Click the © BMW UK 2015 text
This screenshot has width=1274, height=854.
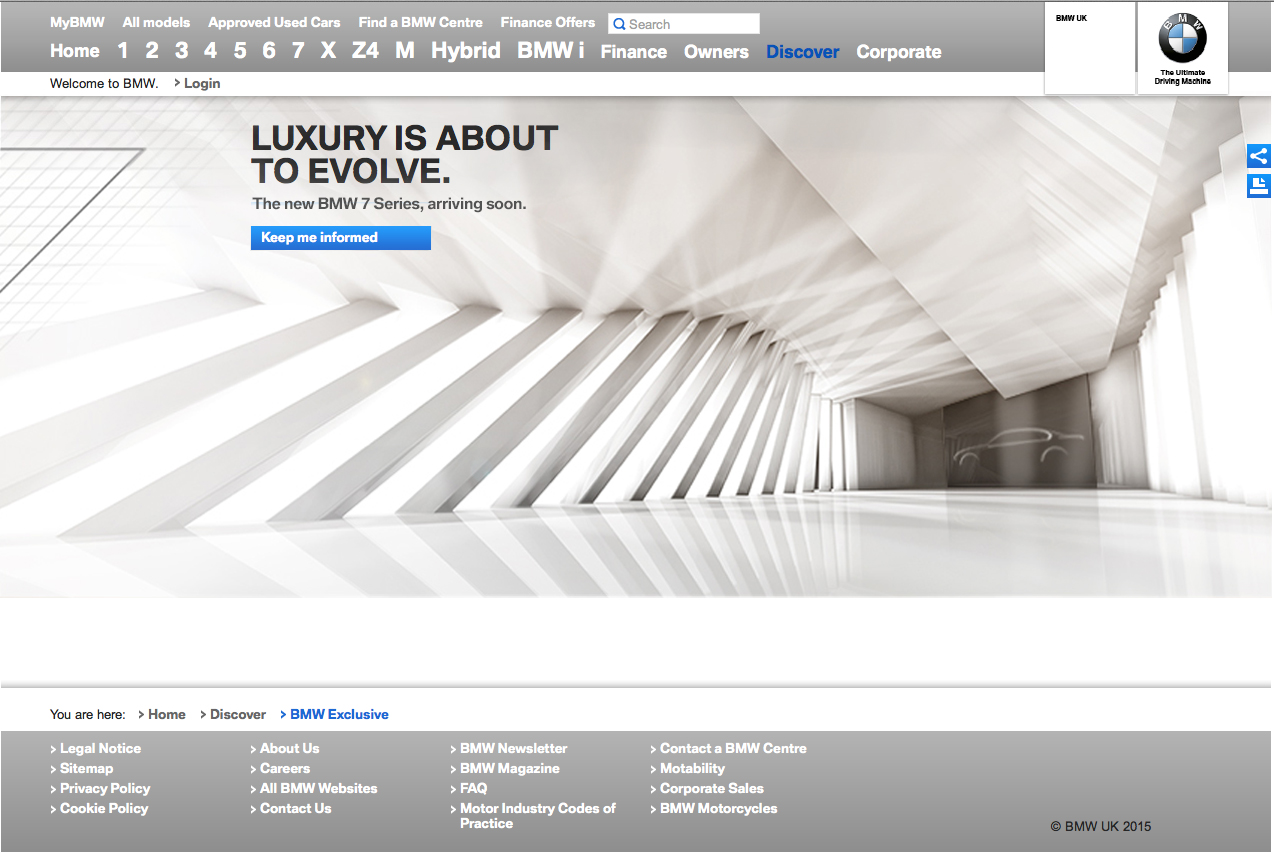1101,826
